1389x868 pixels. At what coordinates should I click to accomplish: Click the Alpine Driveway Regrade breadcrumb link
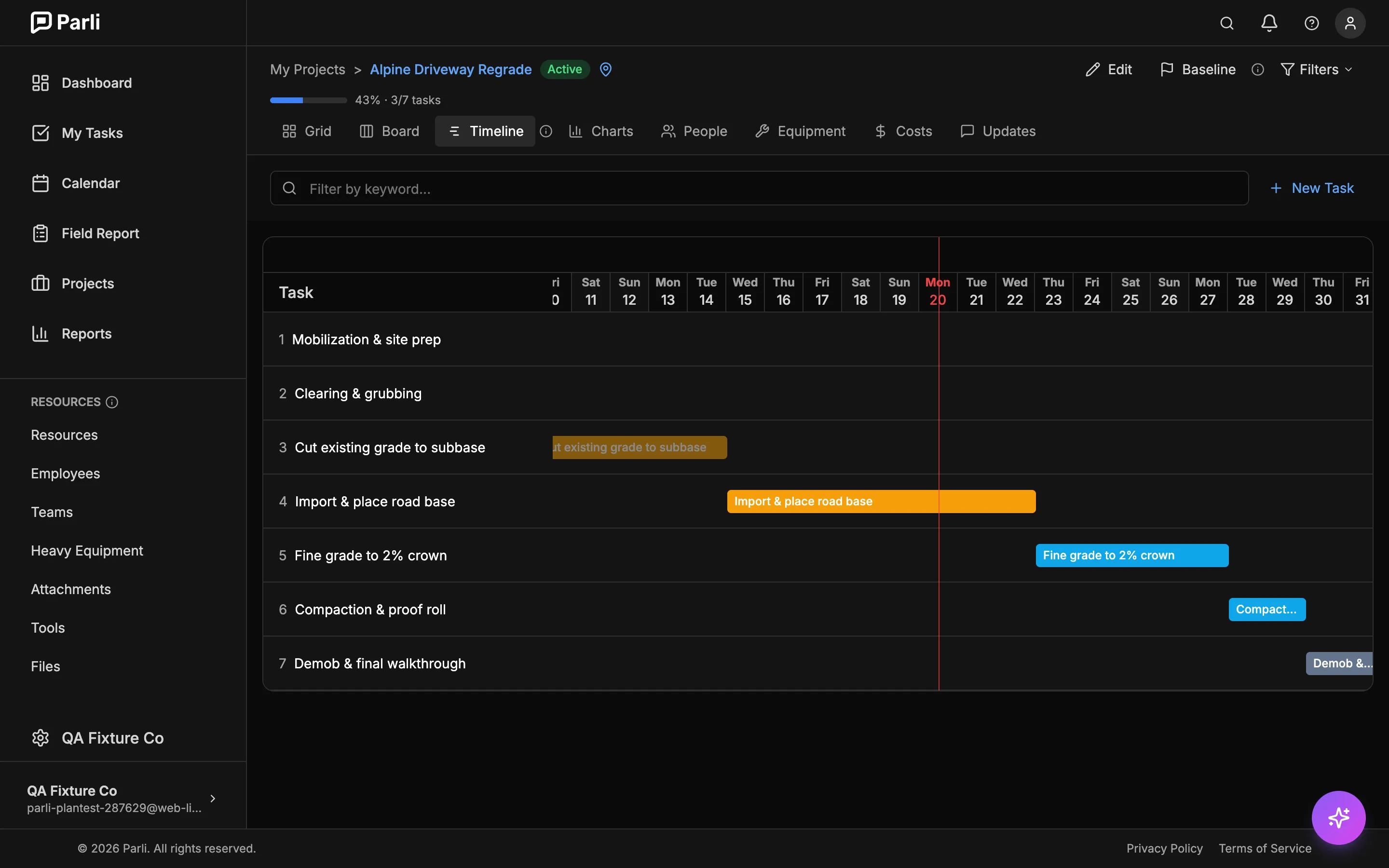coord(450,69)
